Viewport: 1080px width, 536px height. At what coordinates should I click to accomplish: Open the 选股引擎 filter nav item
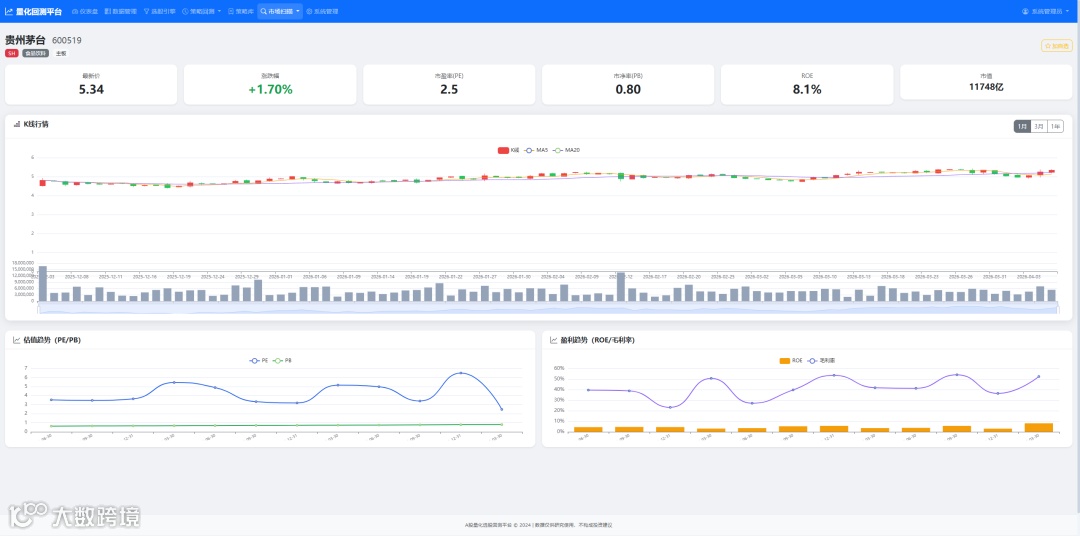[x=159, y=12]
